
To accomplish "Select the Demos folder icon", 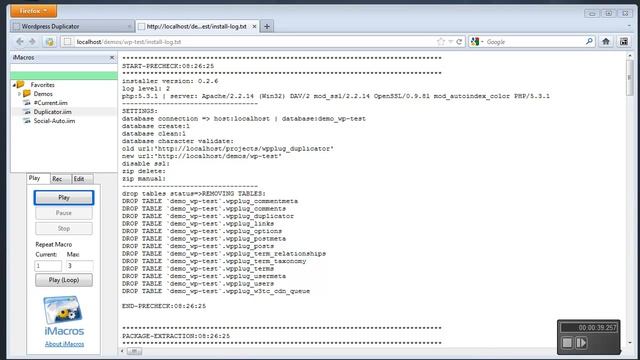I will coord(27,93).
